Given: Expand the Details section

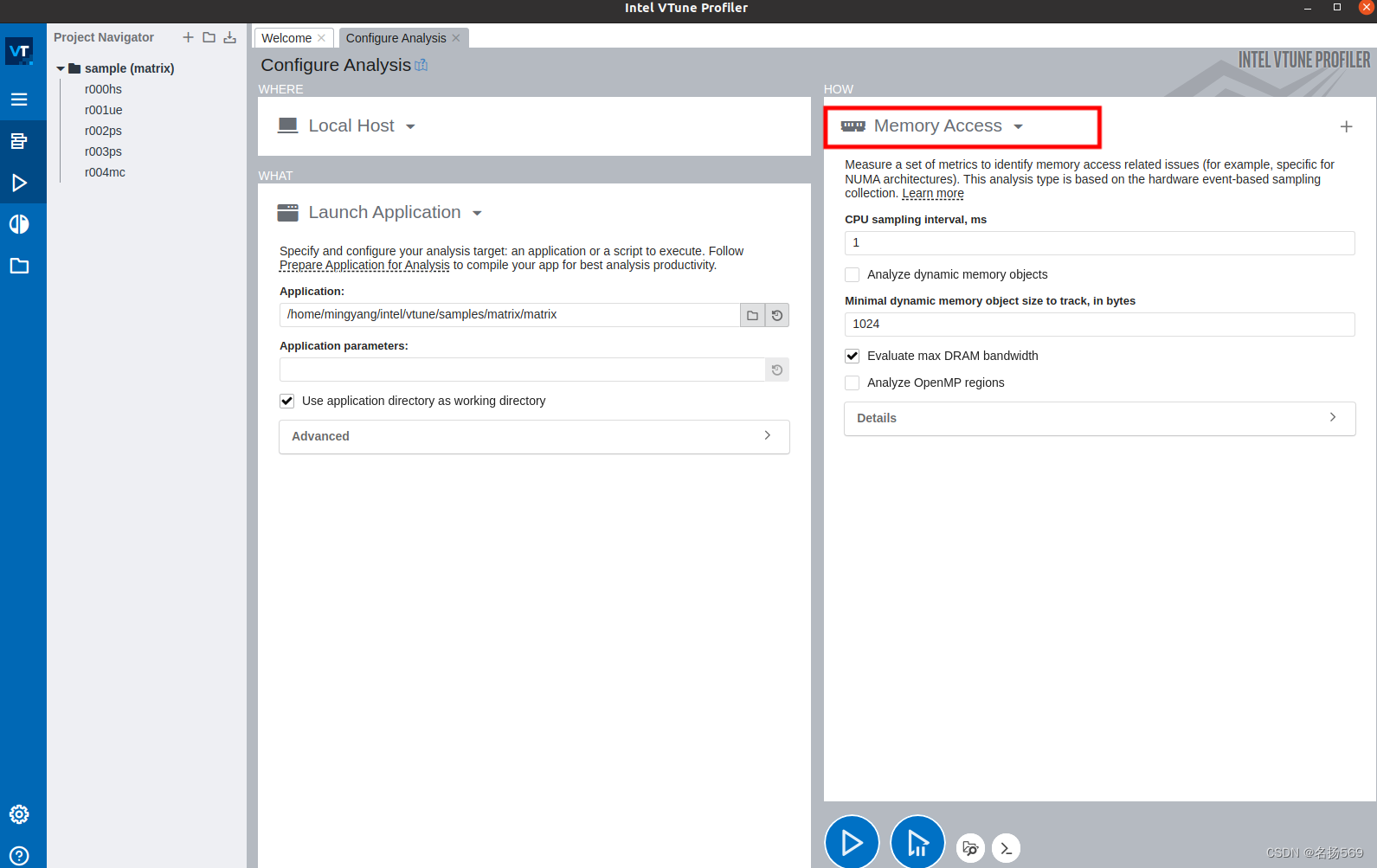Looking at the screenshot, I should (1099, 418).
